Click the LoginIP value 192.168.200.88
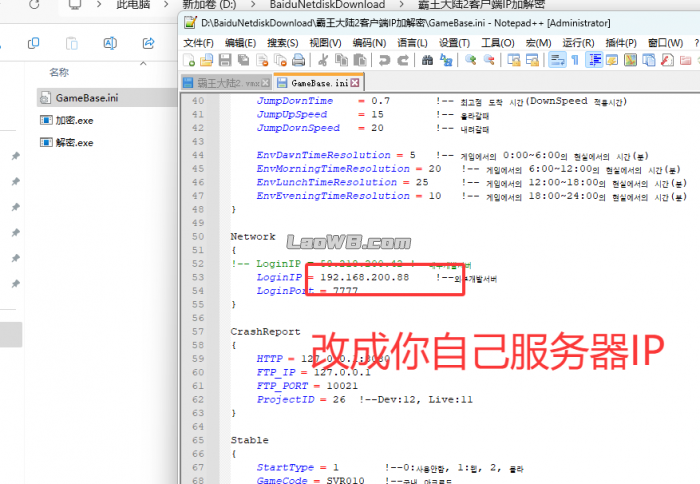 pos(364,277)
